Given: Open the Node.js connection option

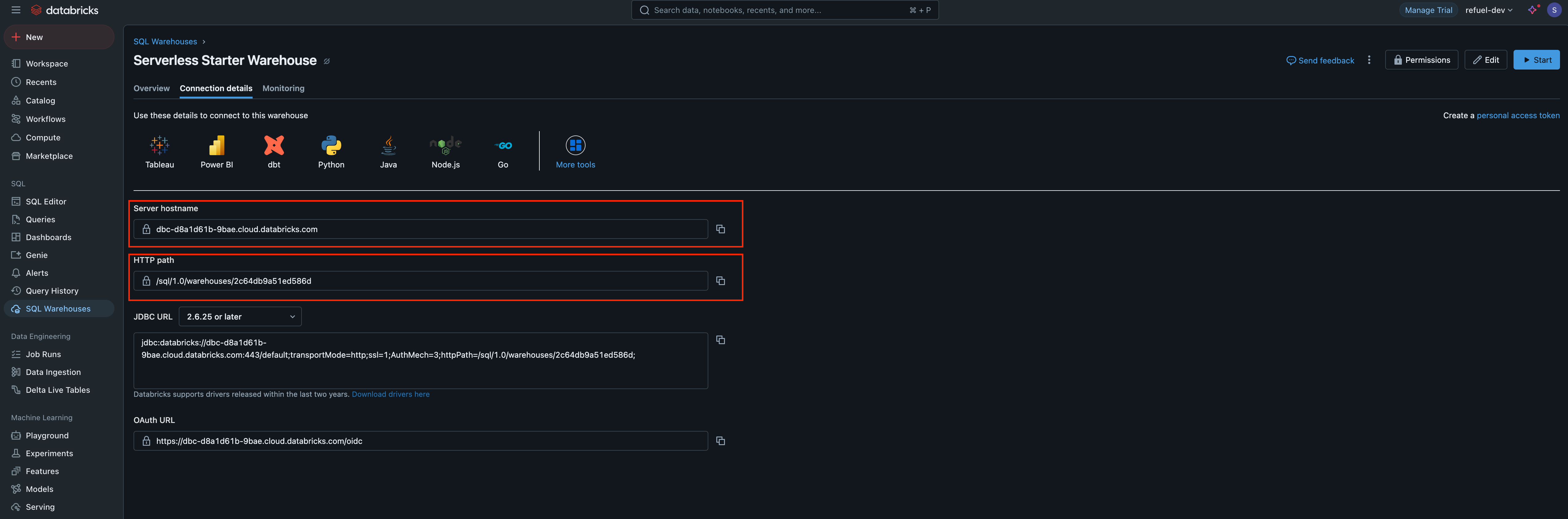Looking at the screenshot, I should 445,151.
